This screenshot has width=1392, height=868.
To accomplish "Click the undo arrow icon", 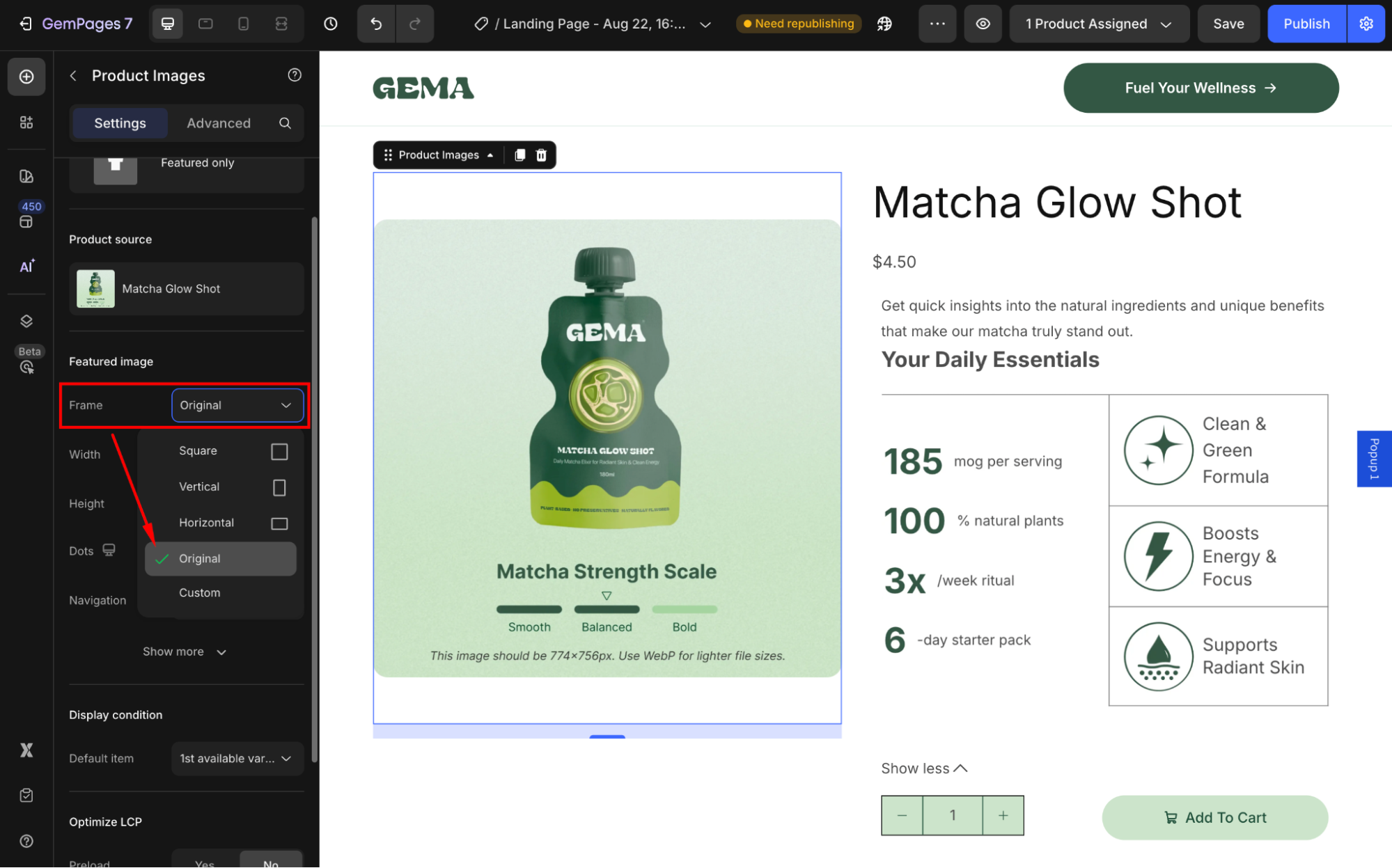I will click(x=376, y=24).
